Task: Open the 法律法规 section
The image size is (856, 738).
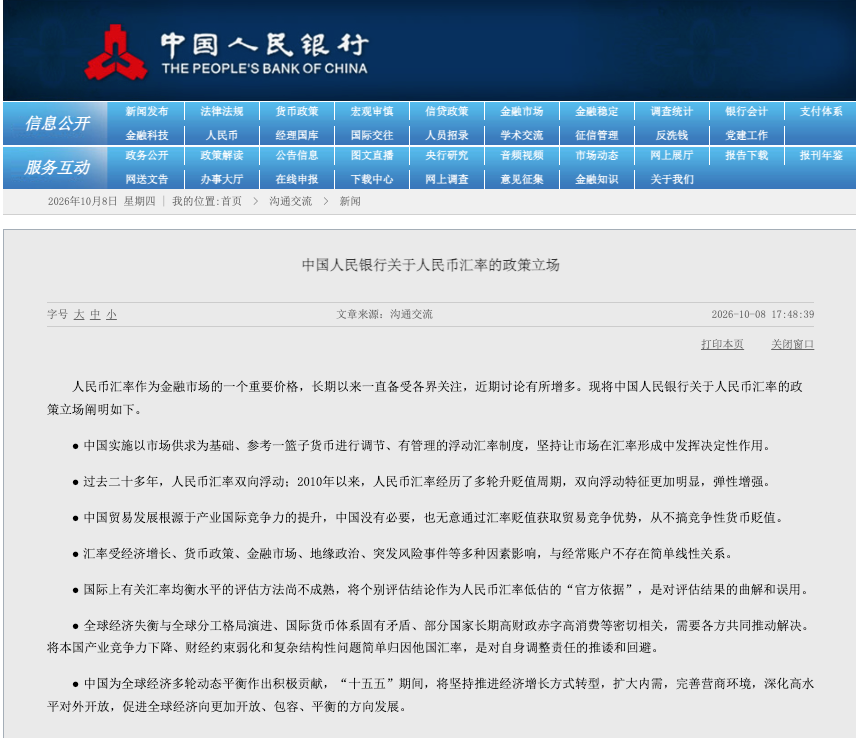Action: (x=222, y=112)
